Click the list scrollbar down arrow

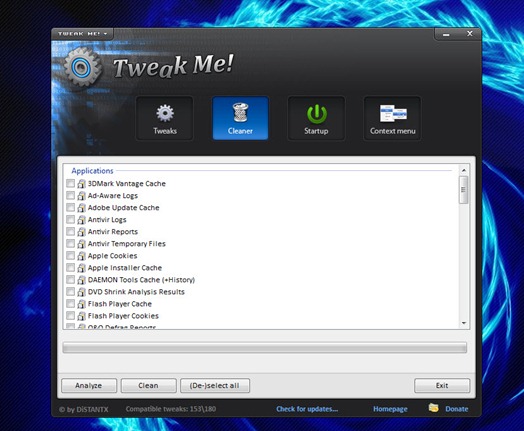click(464, 323)
